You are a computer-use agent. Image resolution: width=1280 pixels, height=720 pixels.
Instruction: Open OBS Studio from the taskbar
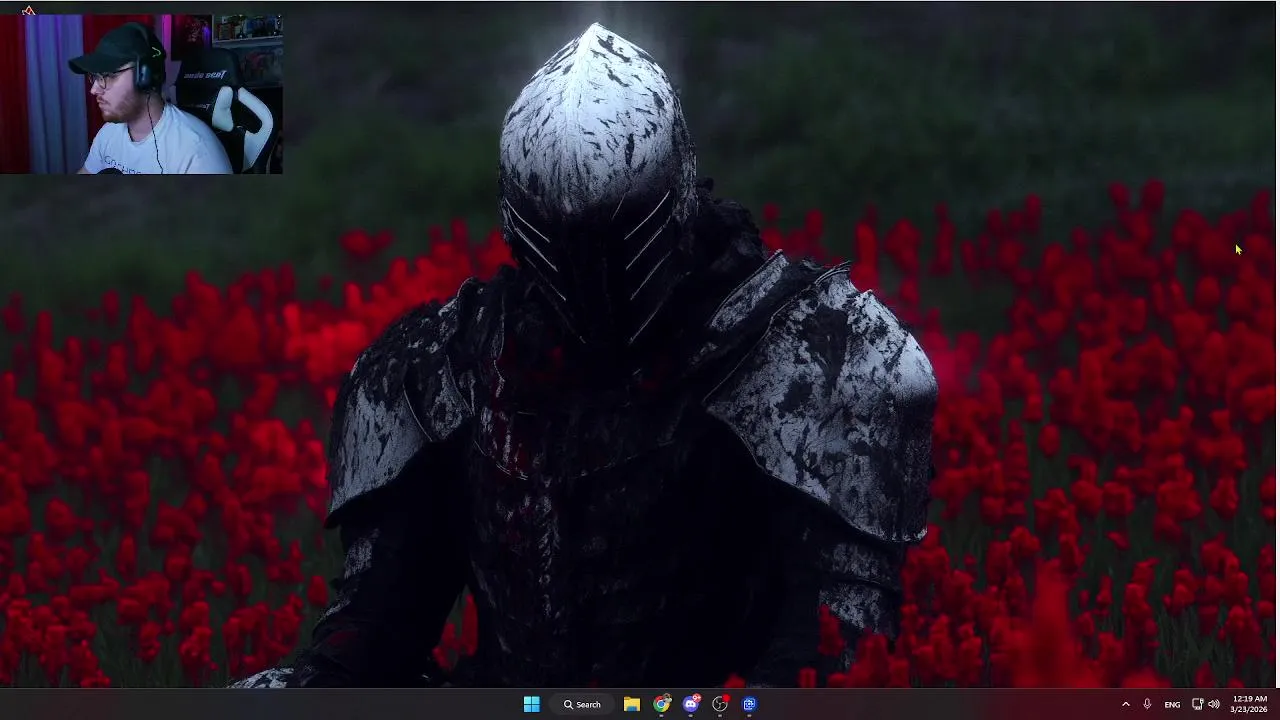[720, 704]
